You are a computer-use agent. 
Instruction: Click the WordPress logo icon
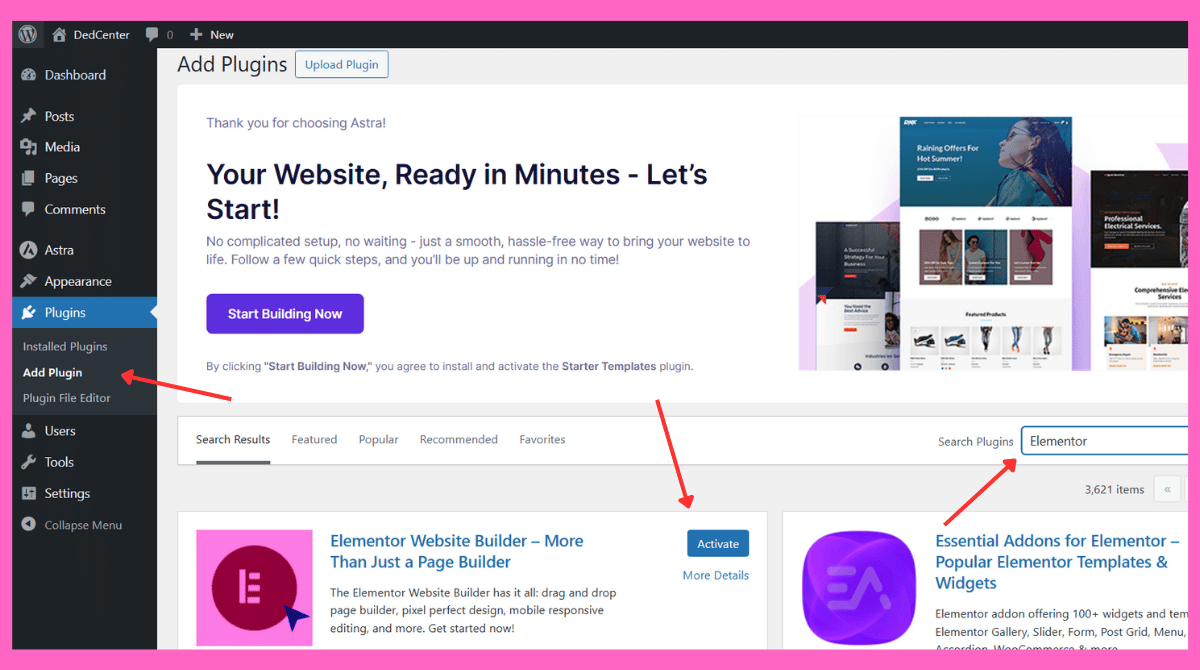(27, 34)
